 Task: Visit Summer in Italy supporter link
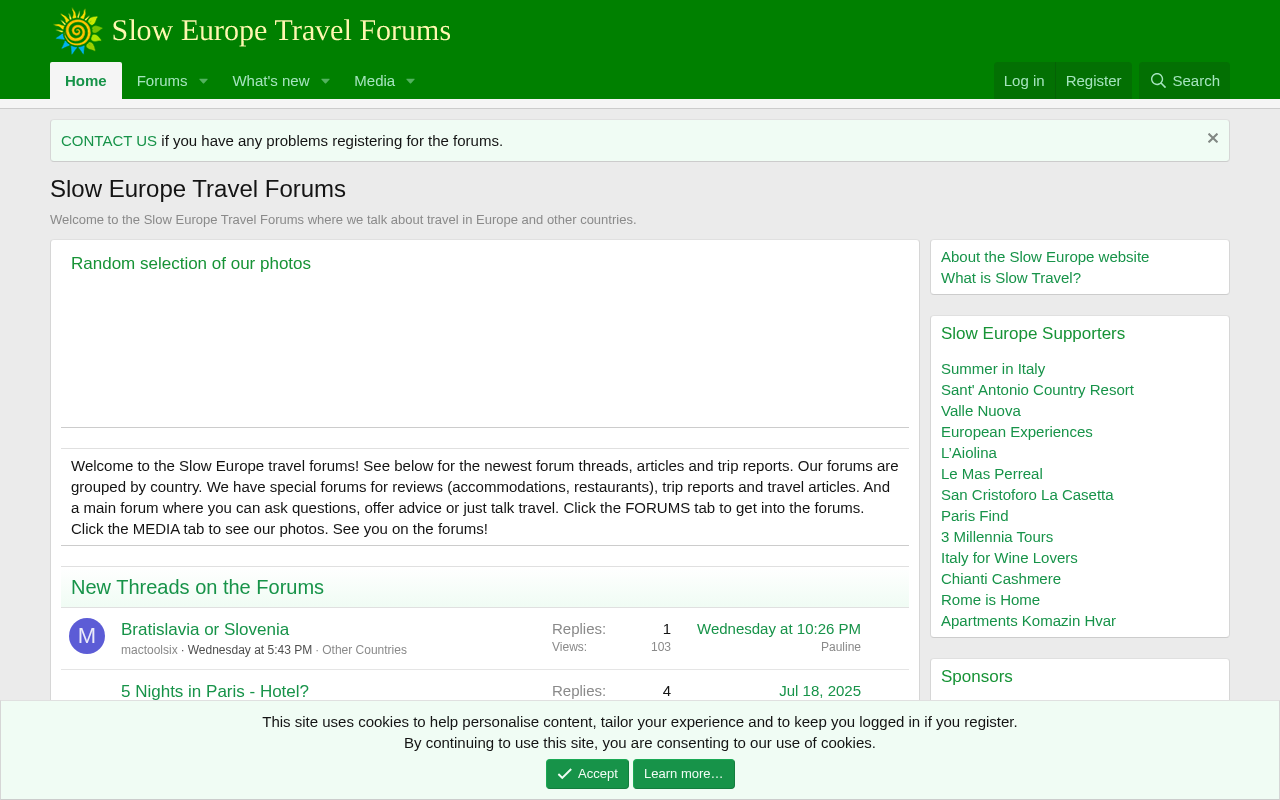point(993,369)
